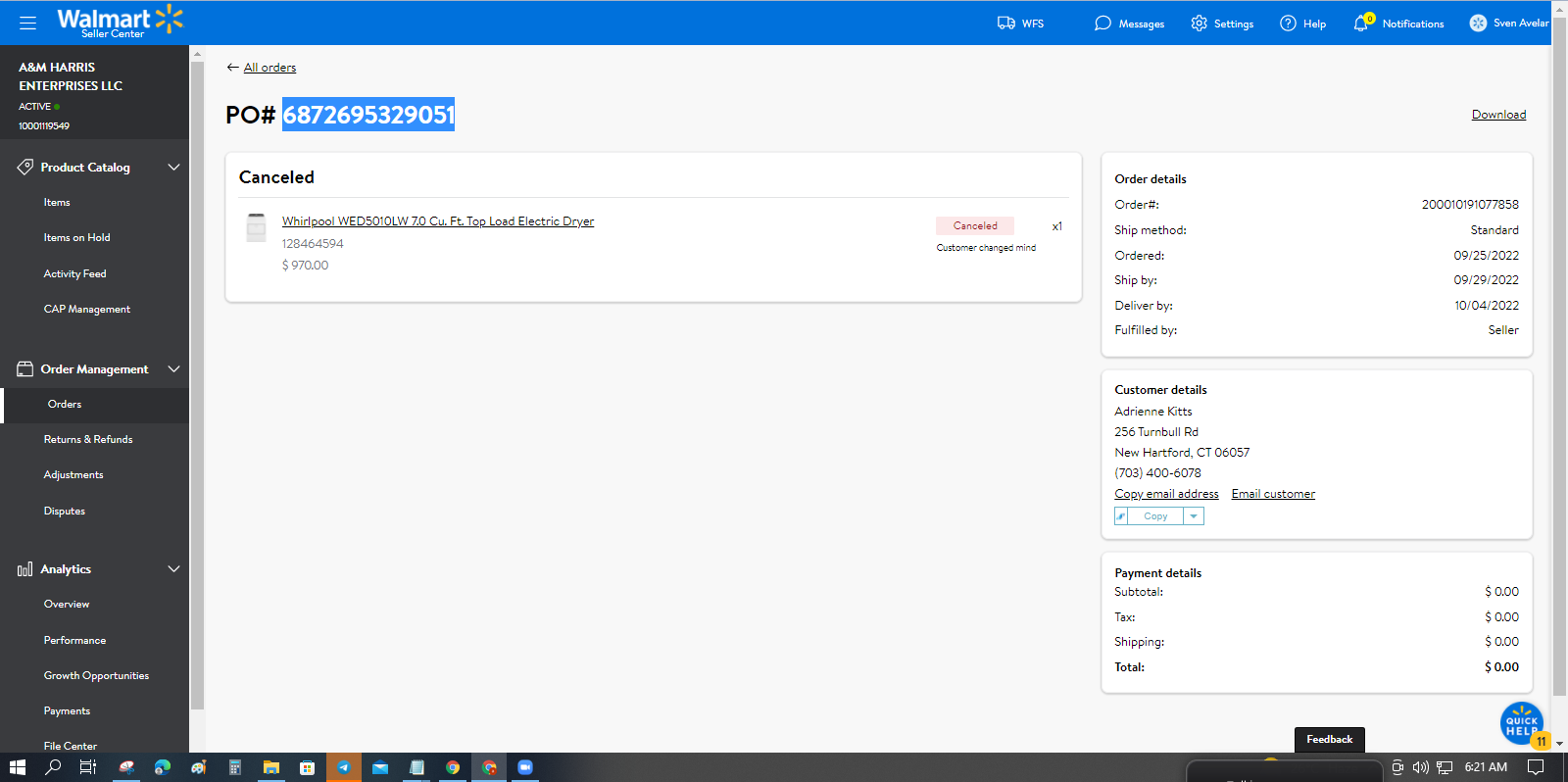Viewport: 1568px width, 782px height.
Task: Click Copy email address
Action: [x=1166, y=494]
